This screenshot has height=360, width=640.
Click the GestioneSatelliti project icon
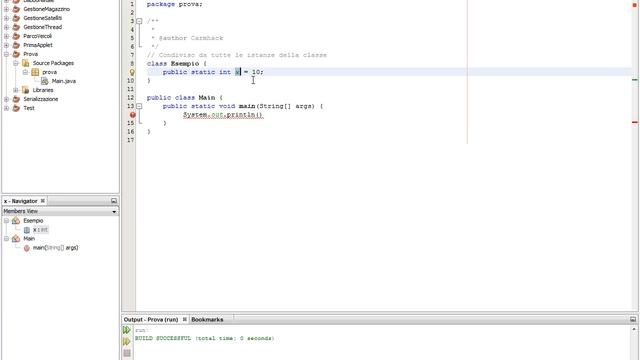16,18
